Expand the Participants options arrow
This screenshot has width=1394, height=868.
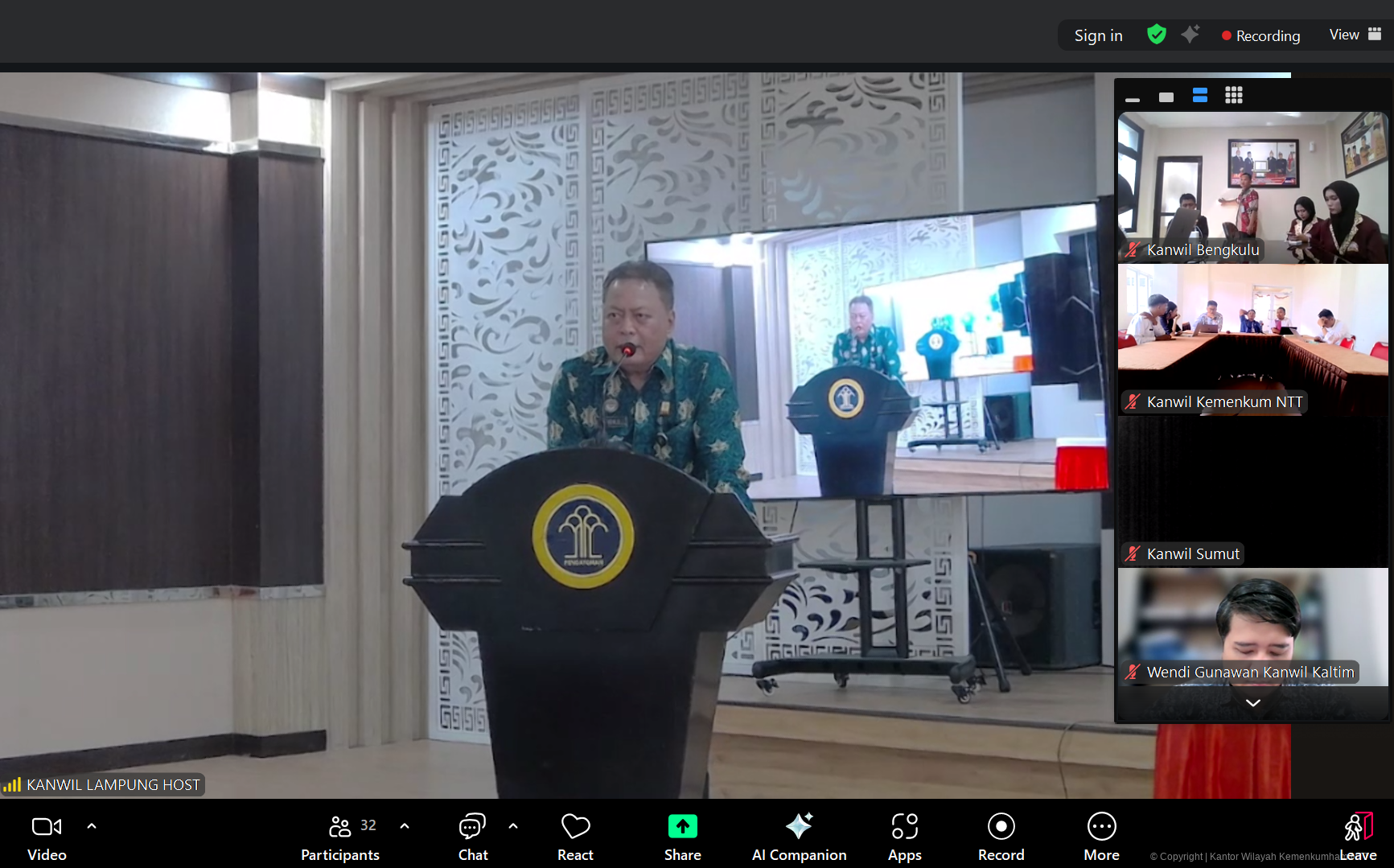pyautogui.click(x=405, y=826)
